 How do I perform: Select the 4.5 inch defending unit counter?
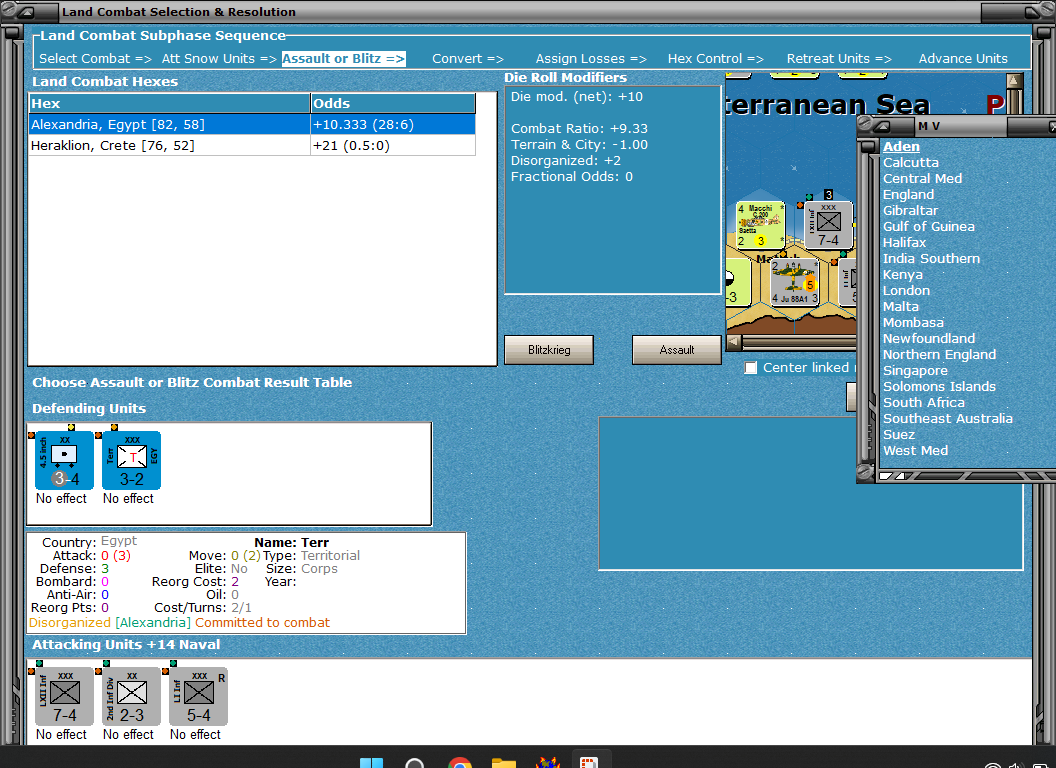pyautogui.click(x=64, y=460)
